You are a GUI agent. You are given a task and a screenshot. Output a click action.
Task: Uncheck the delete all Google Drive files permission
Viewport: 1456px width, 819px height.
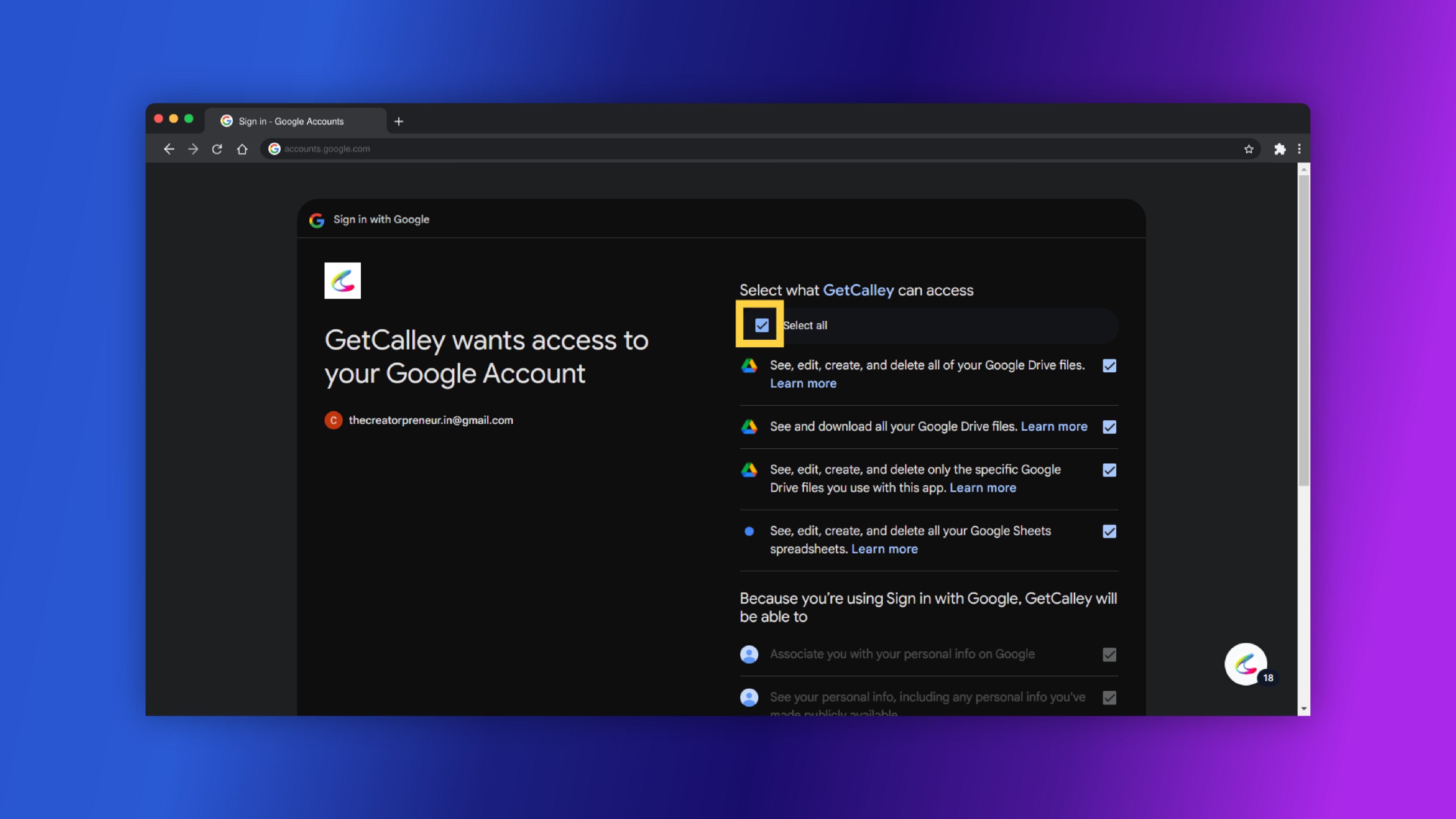click(1109, 366)
